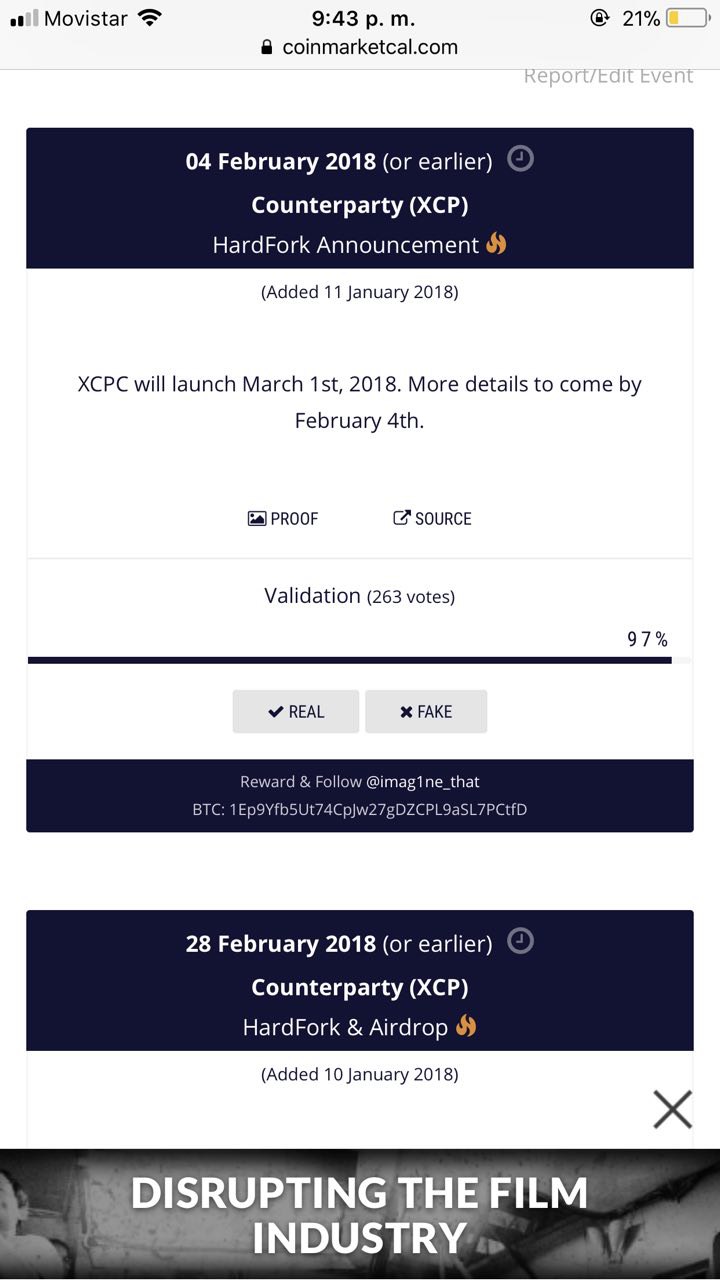Vote FAKE on the event
Image resolution: width=720 pixels, height=1280 pixels.
pyautogui.click(x=426, y=712)
